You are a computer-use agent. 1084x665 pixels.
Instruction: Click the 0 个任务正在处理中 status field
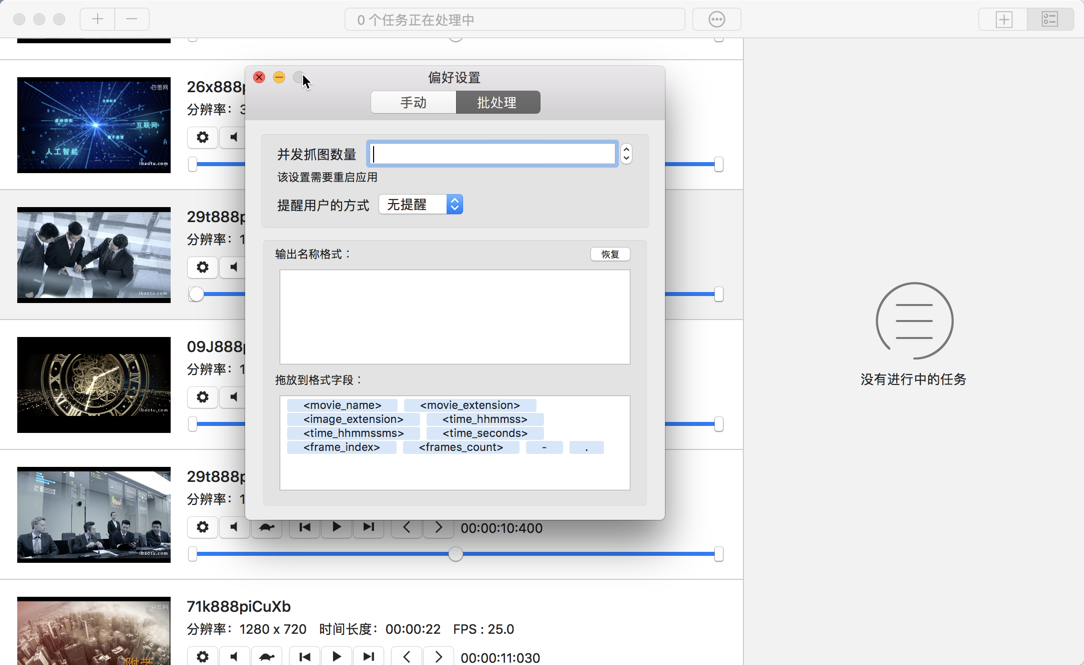tap(515, 19)
